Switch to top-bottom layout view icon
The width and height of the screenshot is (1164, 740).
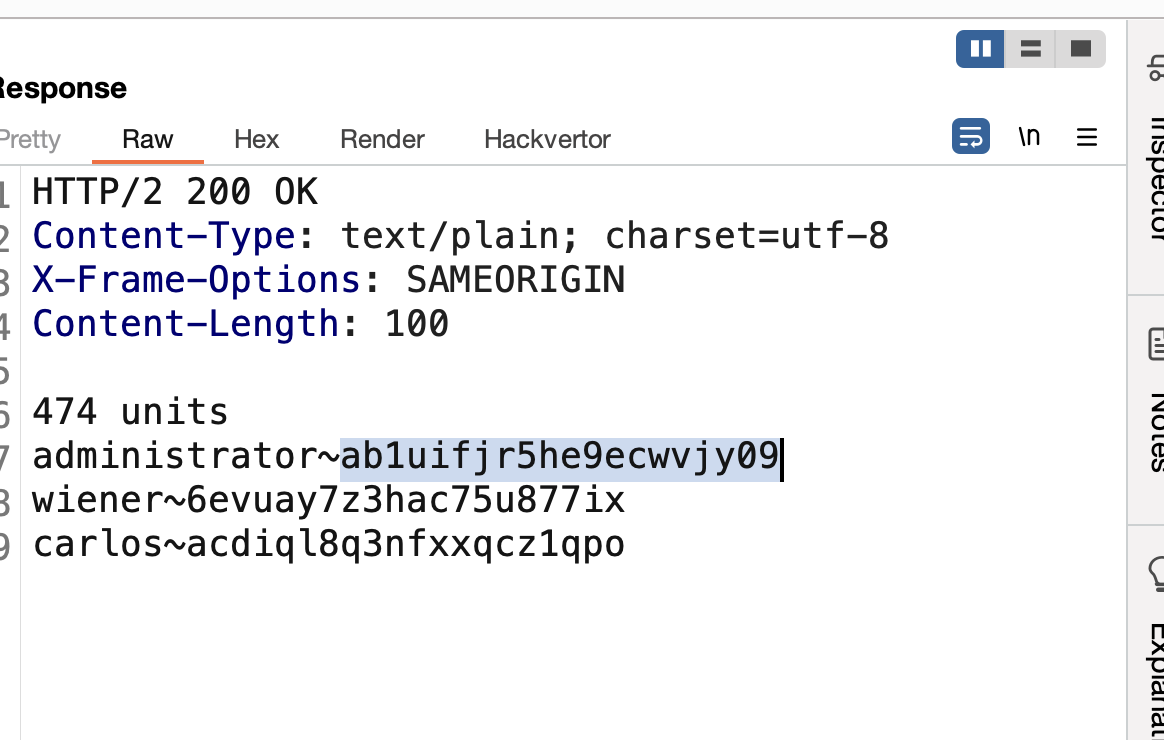point(1030,49)
